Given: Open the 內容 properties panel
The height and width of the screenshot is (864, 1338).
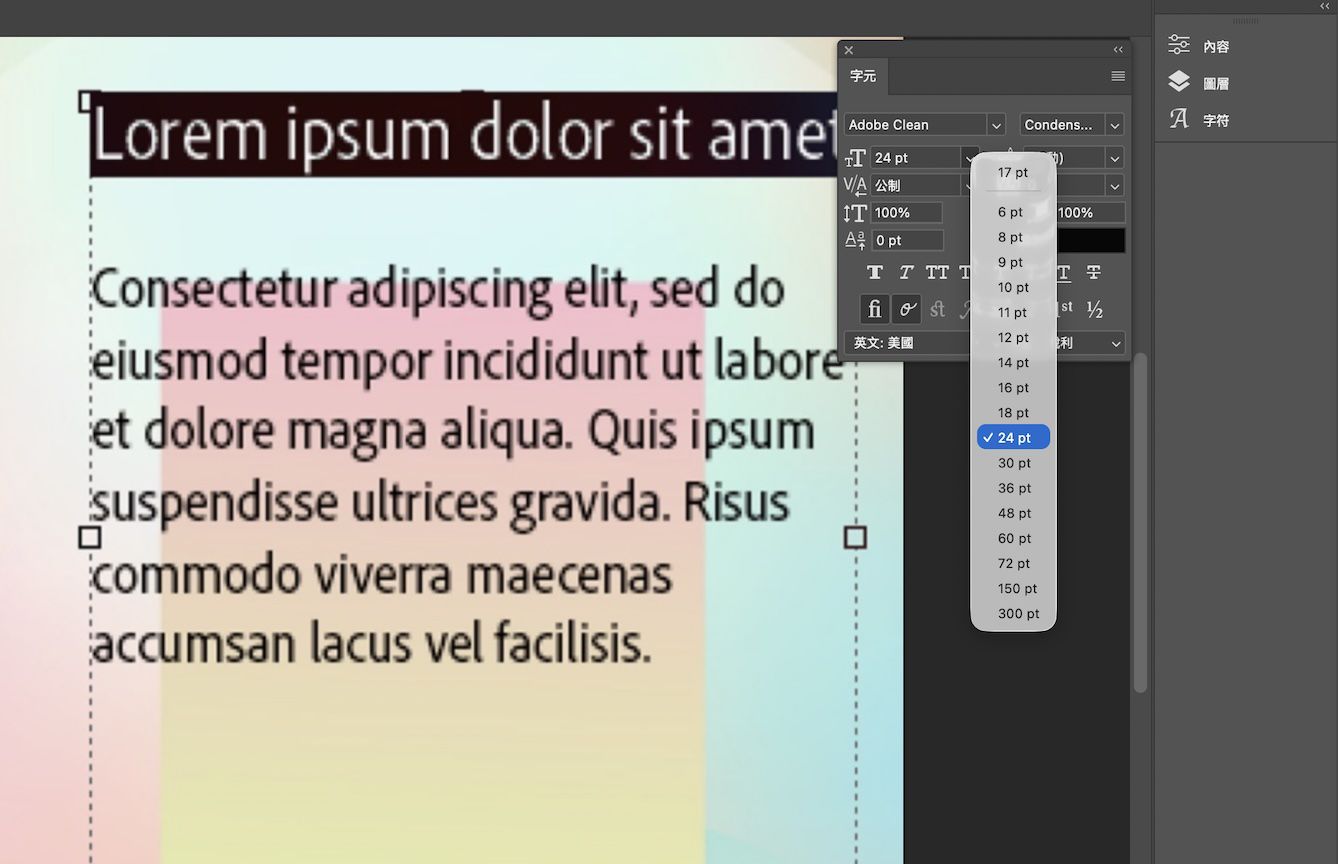Looking at the screenshot, I should (1200, 46).
